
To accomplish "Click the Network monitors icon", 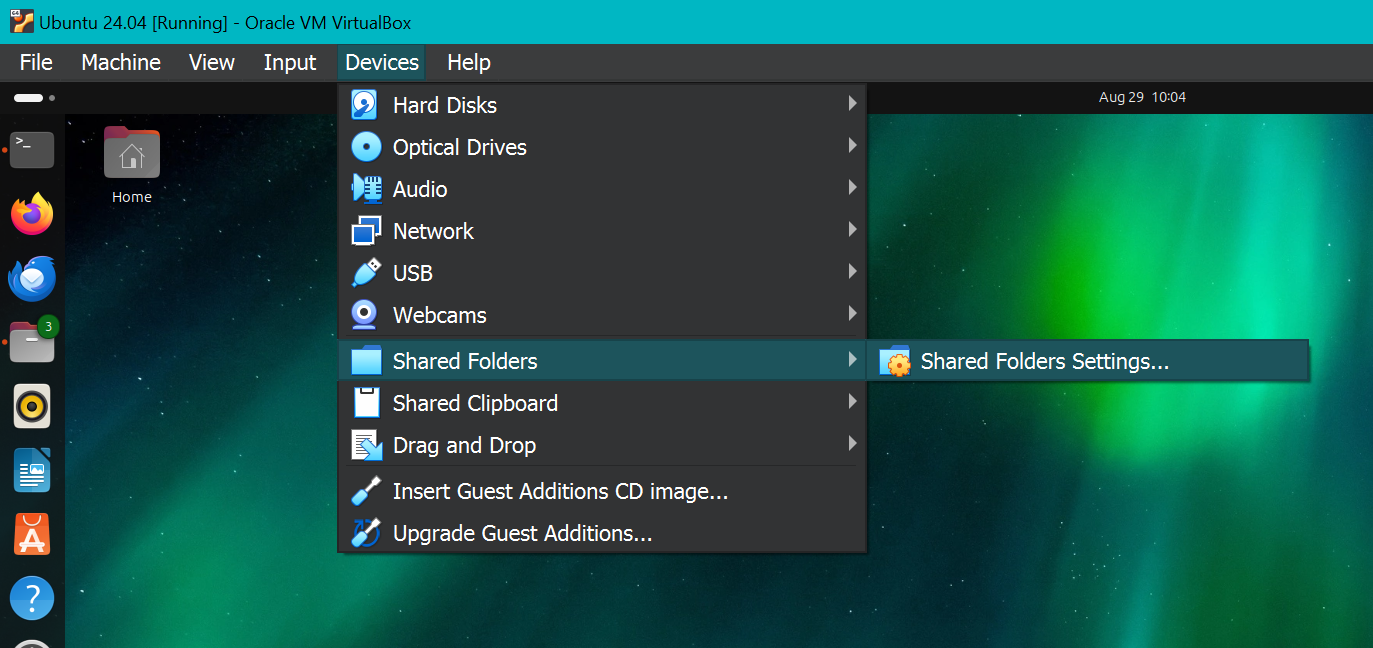I will pyautogui.click(x=366, y=231).
